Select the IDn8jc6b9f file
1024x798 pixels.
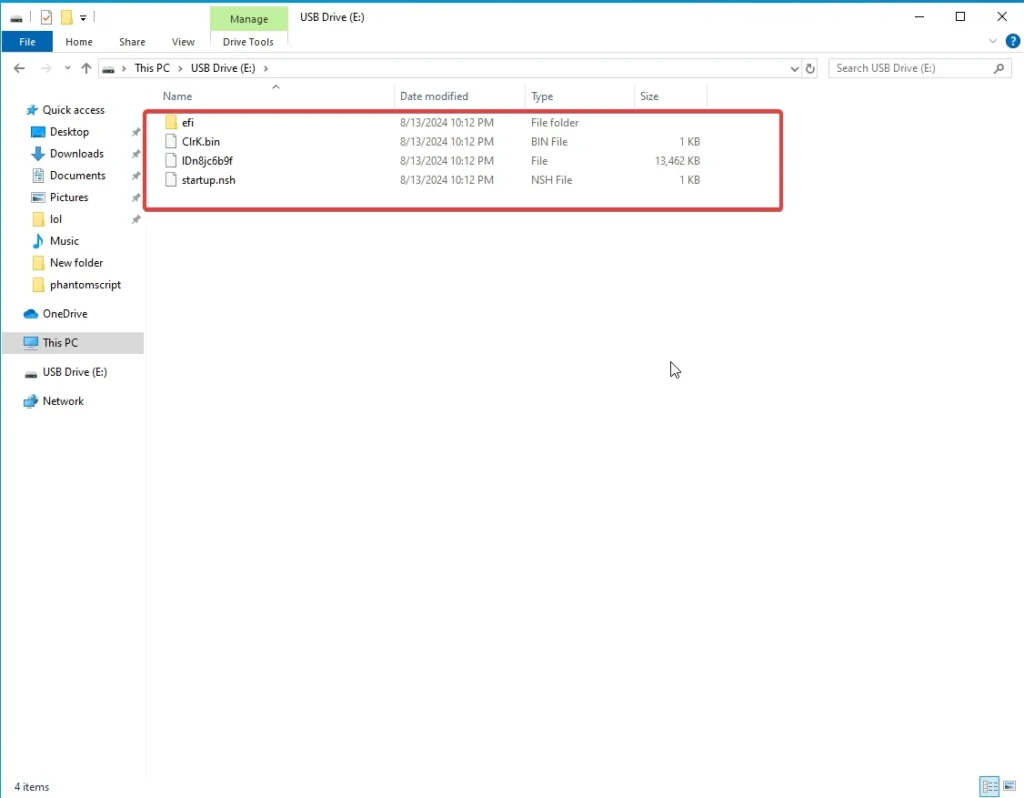pyautogui.click(x=204, y=160)
